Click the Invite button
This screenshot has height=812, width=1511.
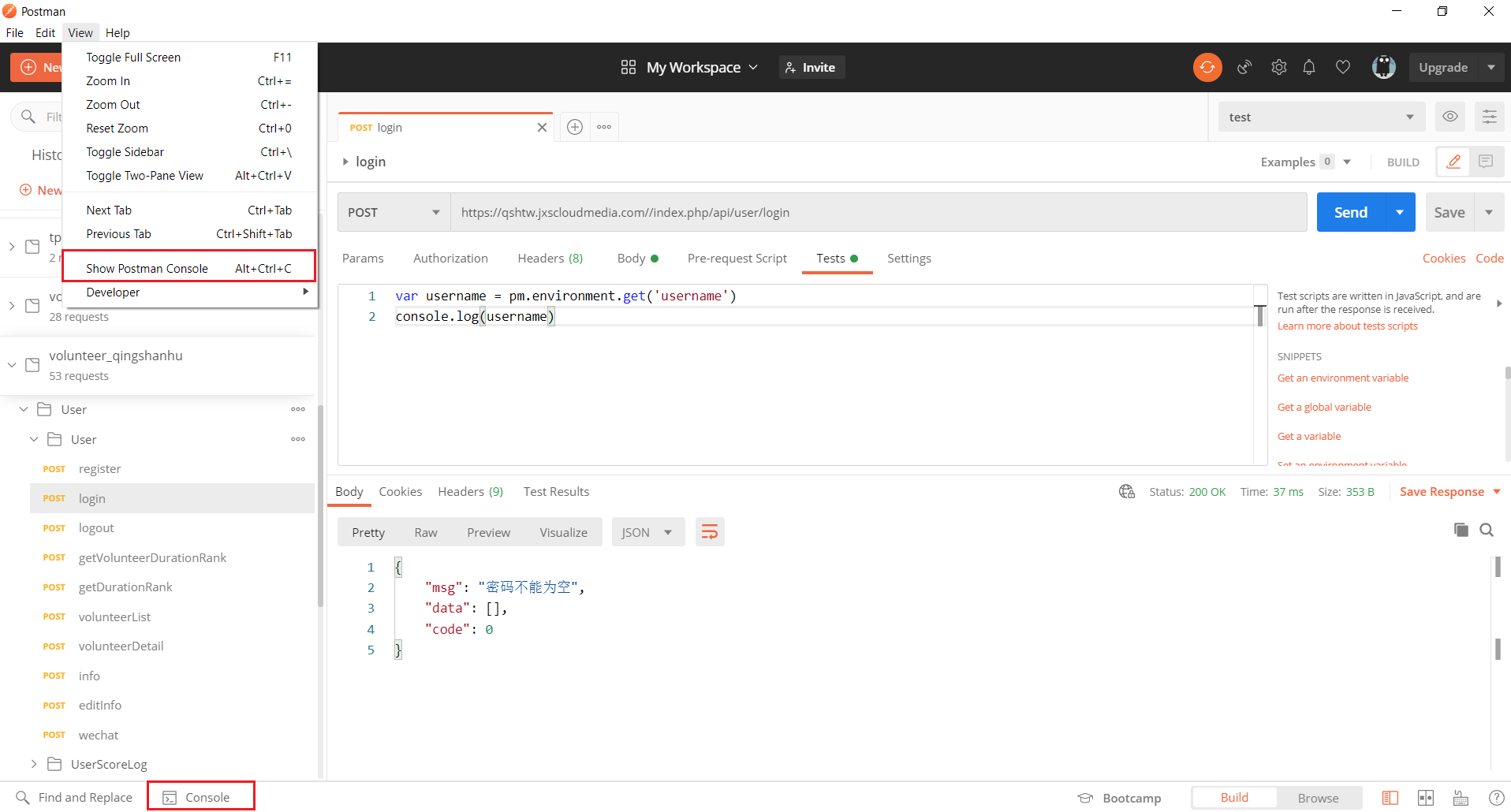coord(811,68)
